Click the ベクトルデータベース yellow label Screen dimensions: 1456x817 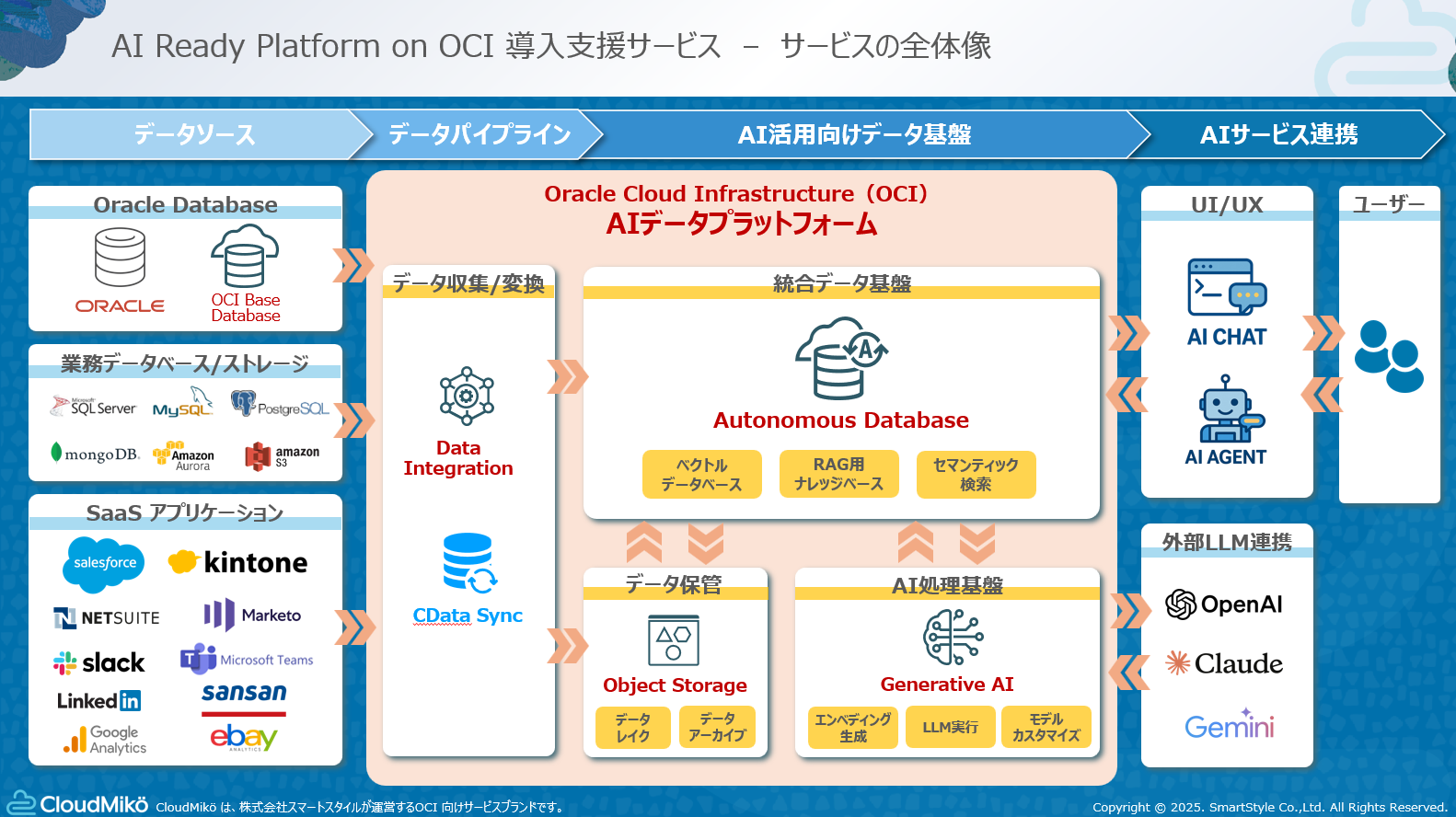pyautogui.click(x=701, y=475)
